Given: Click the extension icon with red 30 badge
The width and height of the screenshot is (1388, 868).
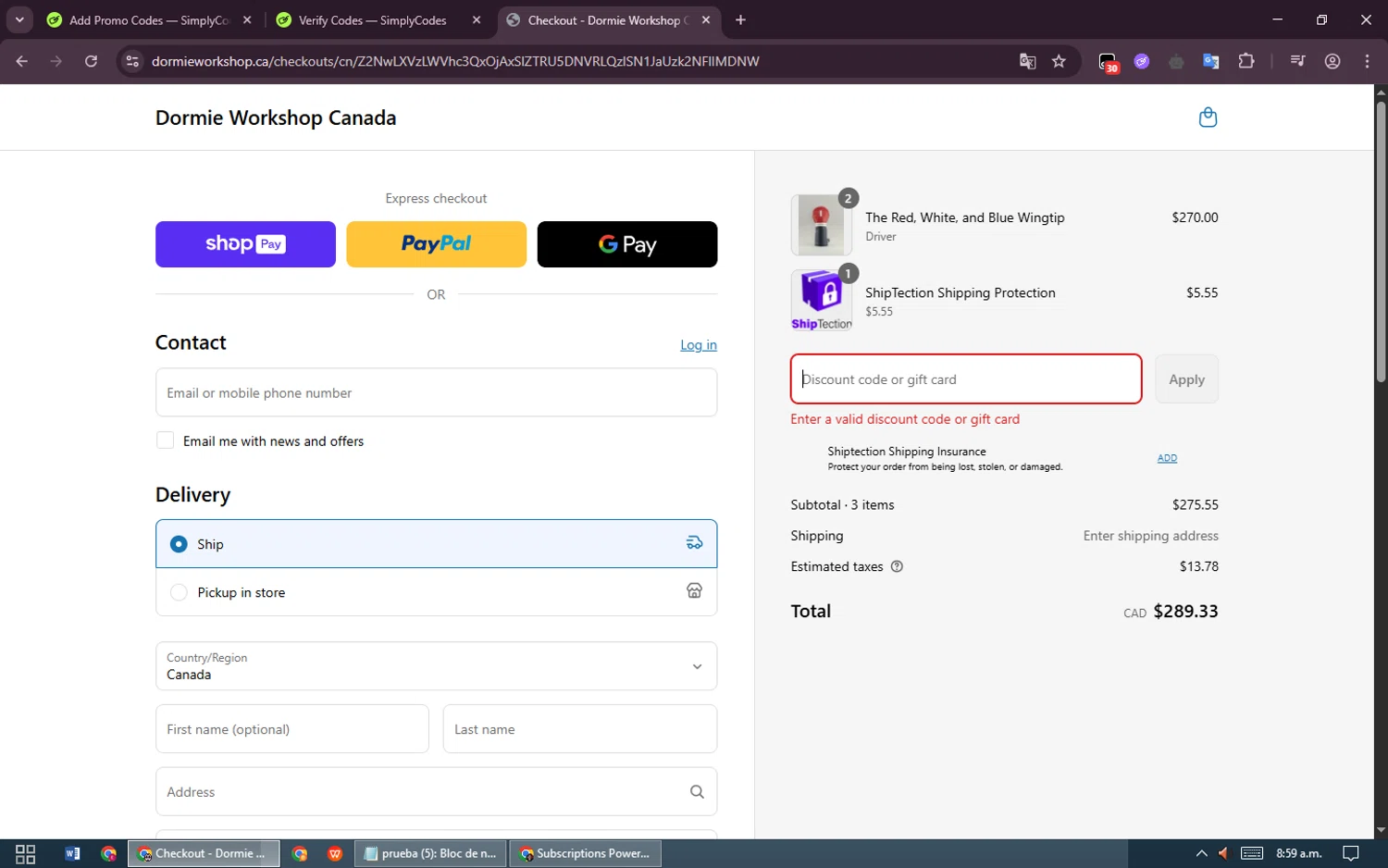Looking at the screenshot, I should pyautogui.click(x=1108, y=62).
